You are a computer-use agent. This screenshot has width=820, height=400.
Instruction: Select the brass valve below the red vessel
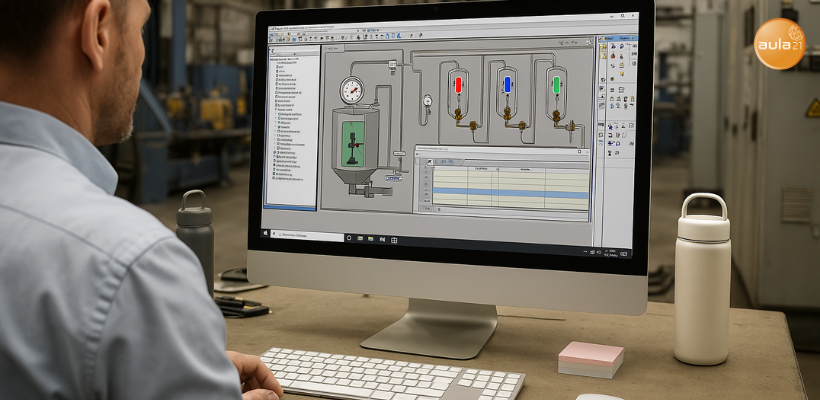459,114
